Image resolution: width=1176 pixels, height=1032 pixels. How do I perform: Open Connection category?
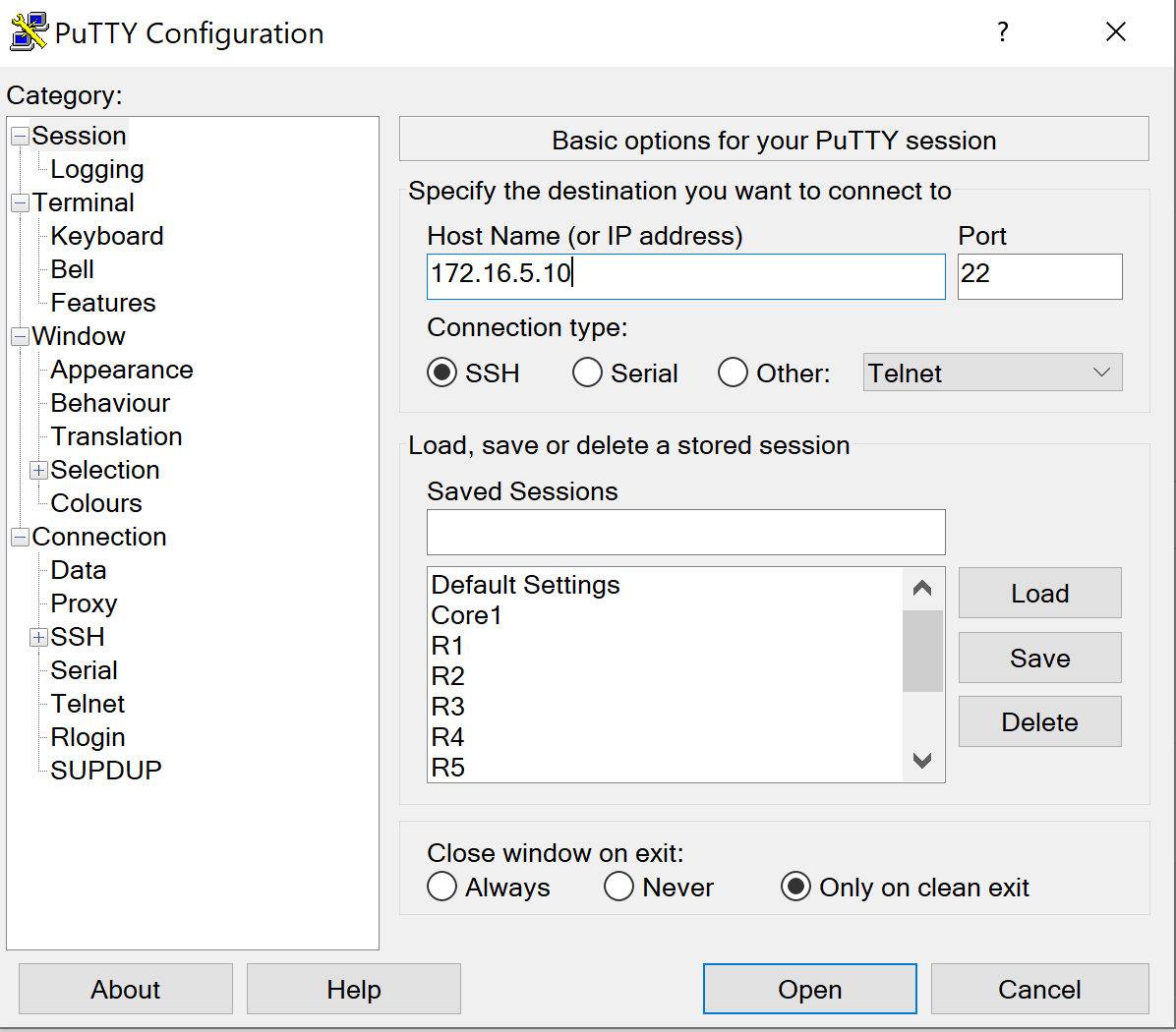[99, 537]
